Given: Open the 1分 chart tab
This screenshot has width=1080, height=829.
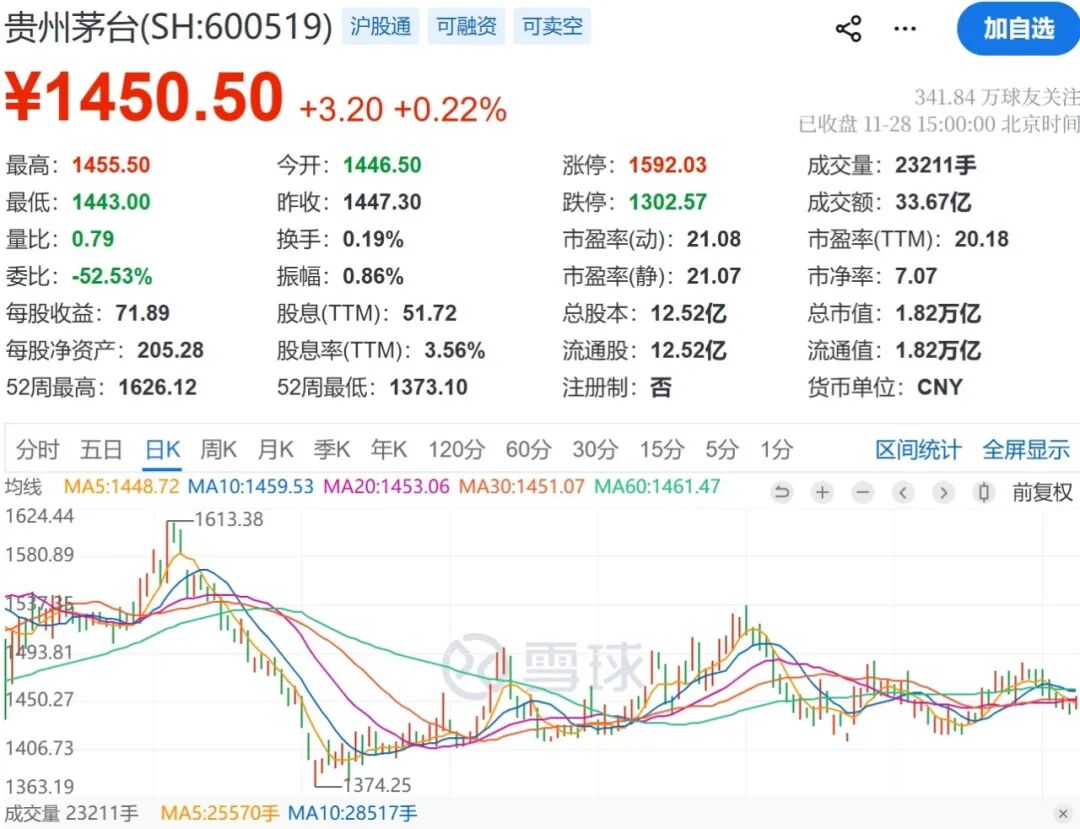Looking at the screenshot, I should pyautogui.click(x=777, y=450).
